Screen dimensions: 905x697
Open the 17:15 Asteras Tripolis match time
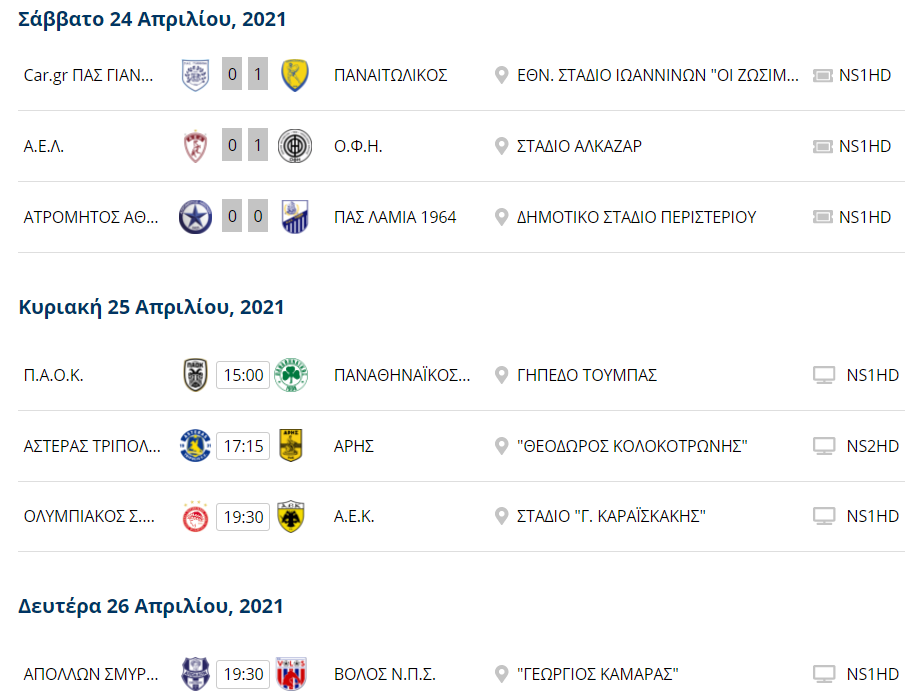click(243, 446)
